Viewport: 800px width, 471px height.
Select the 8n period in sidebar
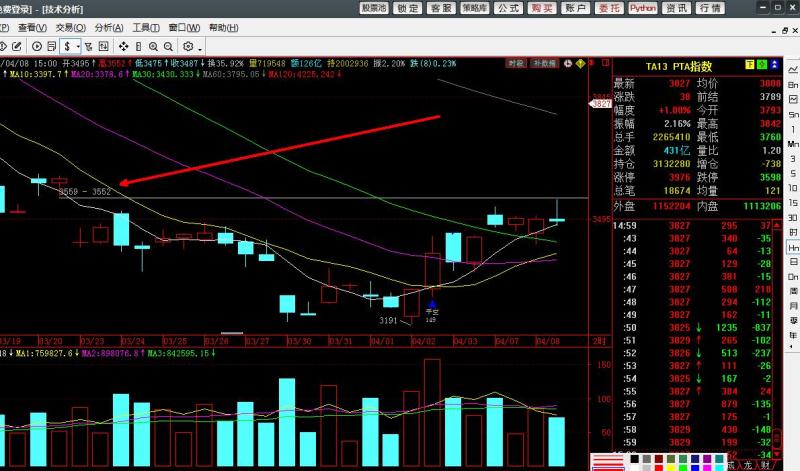tap(793, 85)
